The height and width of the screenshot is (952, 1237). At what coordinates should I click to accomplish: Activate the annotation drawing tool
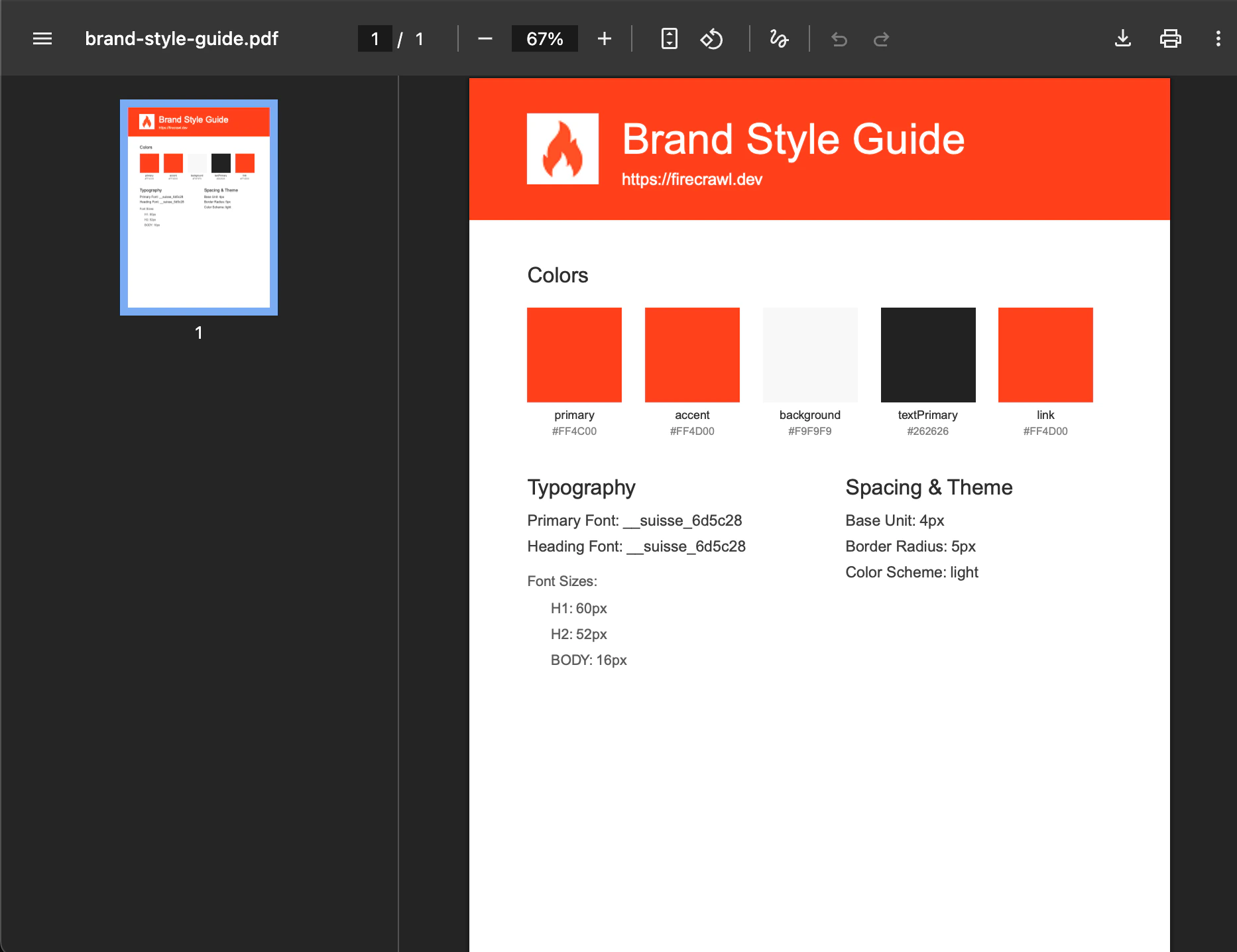click(x=780, y=38)
